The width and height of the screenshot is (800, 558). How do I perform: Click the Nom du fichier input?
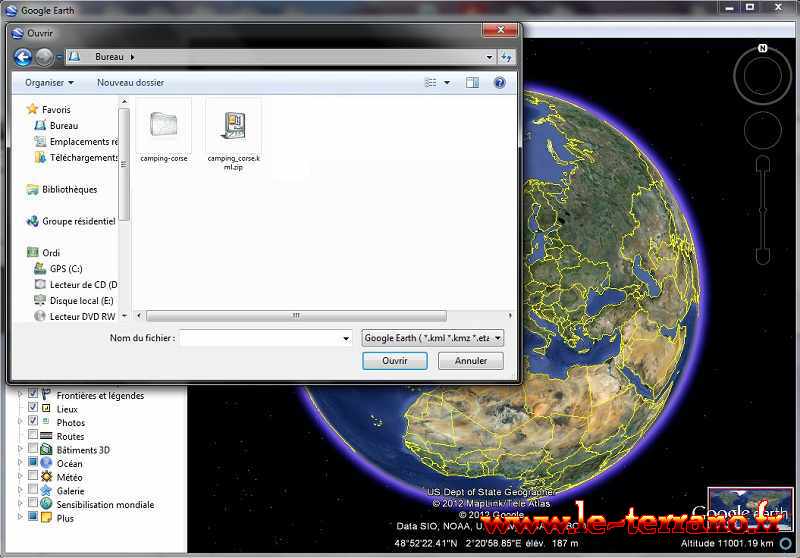pos(260,338)
